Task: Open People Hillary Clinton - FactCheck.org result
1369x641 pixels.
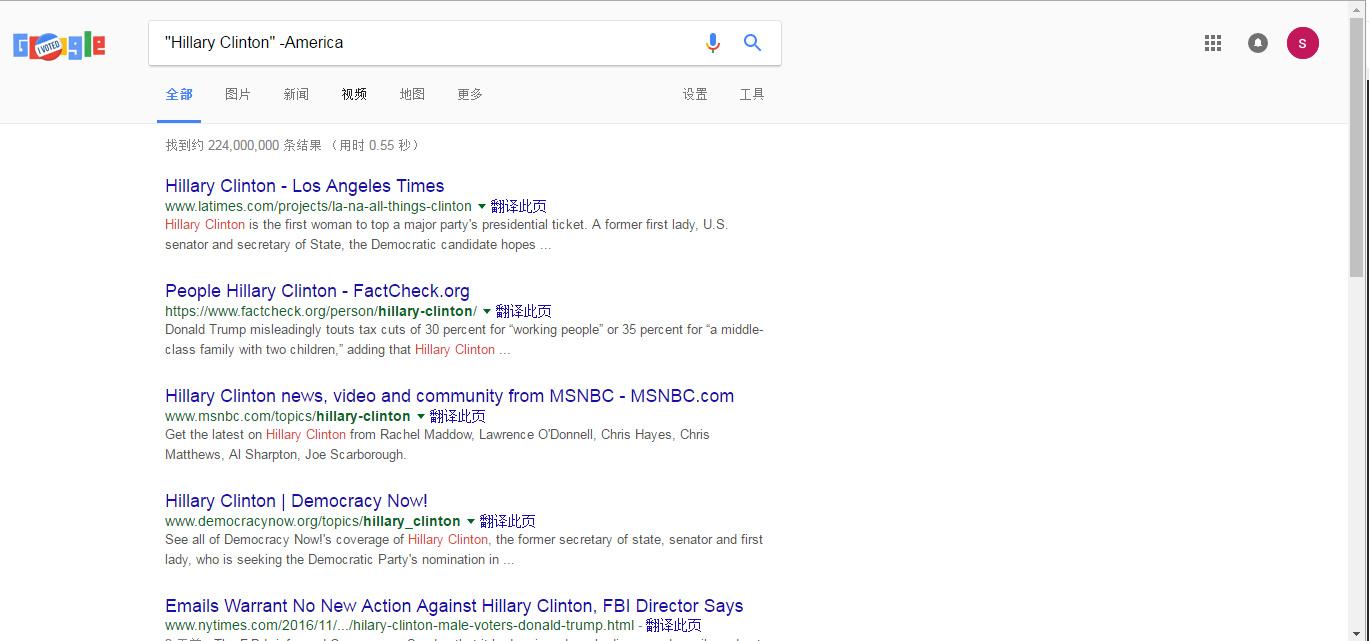Action: tap(317, 291)
